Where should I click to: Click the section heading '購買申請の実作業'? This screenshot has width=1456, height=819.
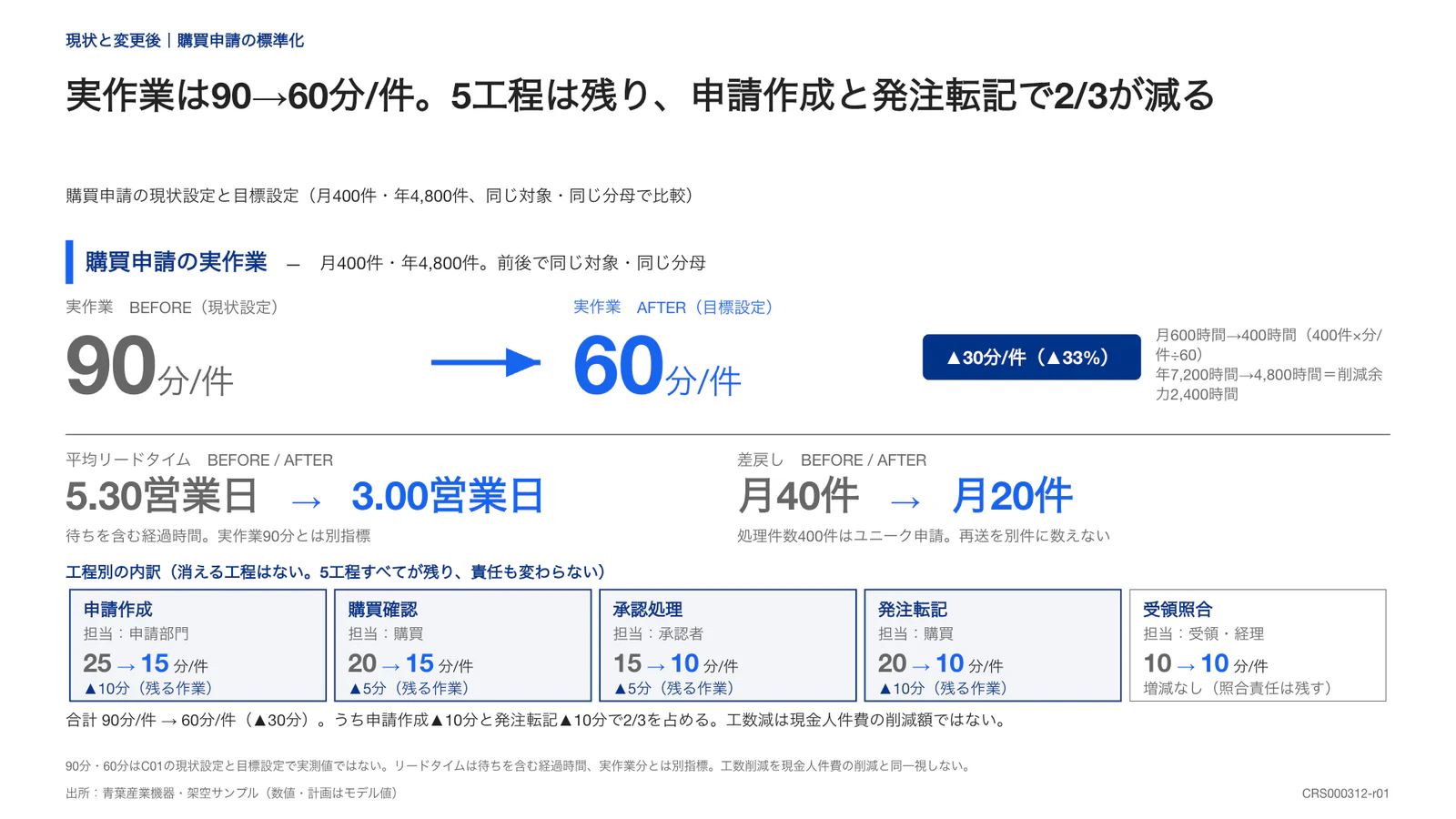coord(176,262)
